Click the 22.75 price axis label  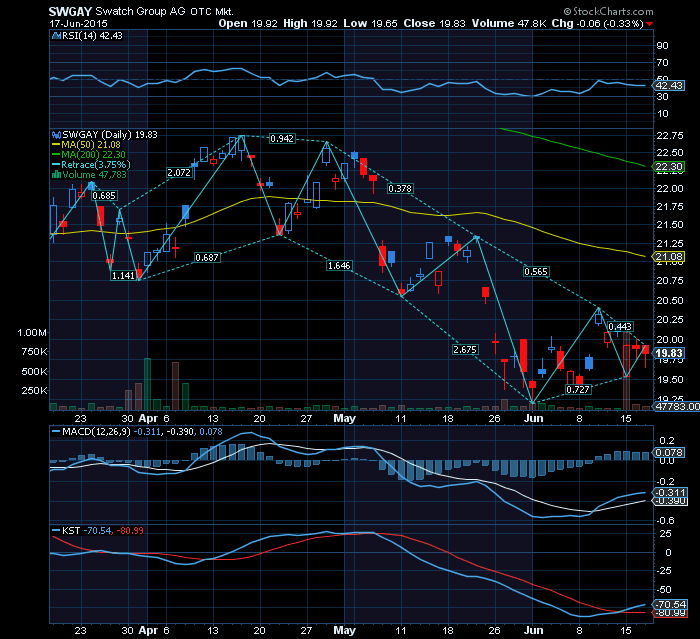670,136
